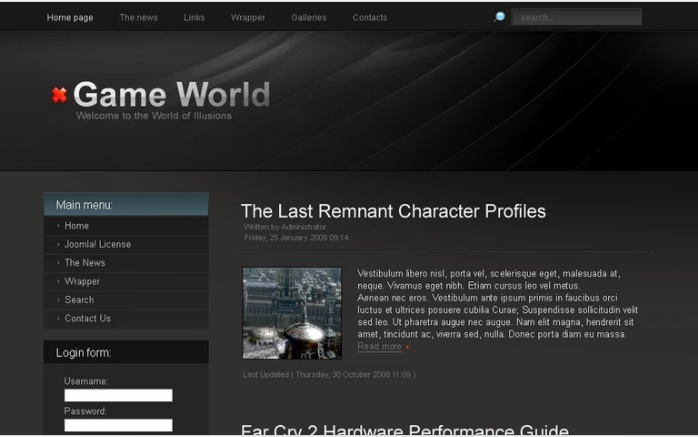Open Contacts in top navigation
Image resolution: width=698 pixels, height=437 pixels.
(x=370, y=17)
